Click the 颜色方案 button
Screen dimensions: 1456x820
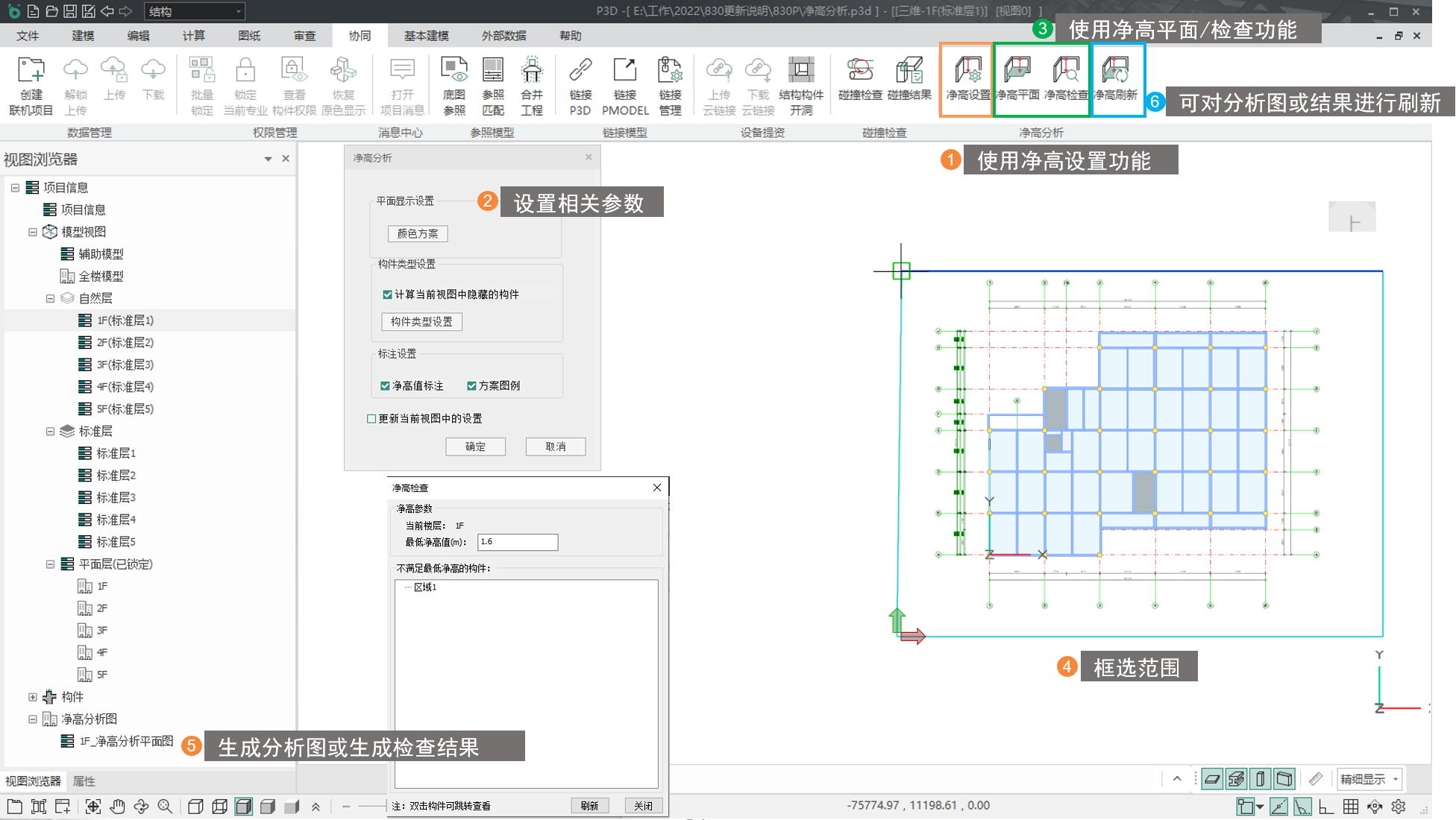[x=418, y=233]
